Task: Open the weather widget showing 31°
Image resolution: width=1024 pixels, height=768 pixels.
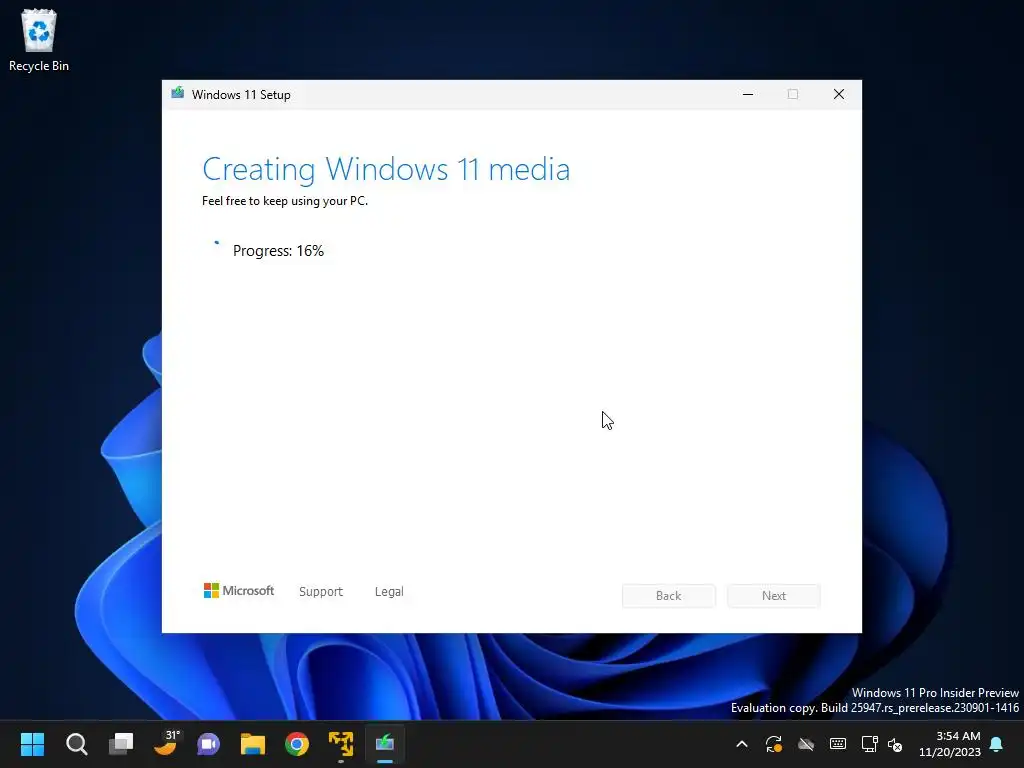Action: tap(165, 744)
